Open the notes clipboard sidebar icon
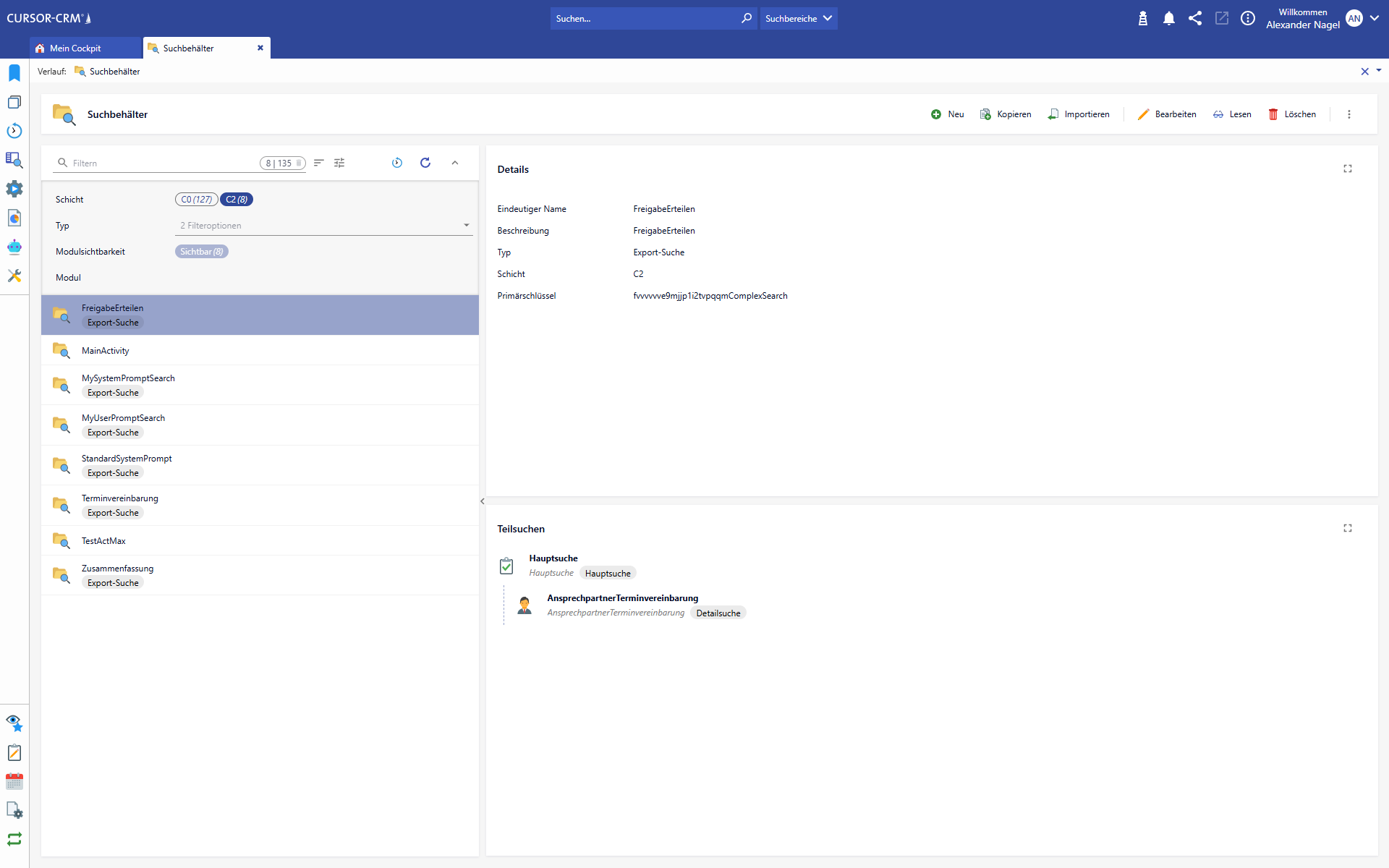Viewport: 1389px width, 868px height. pyautogui.click(x=14, y=752)
